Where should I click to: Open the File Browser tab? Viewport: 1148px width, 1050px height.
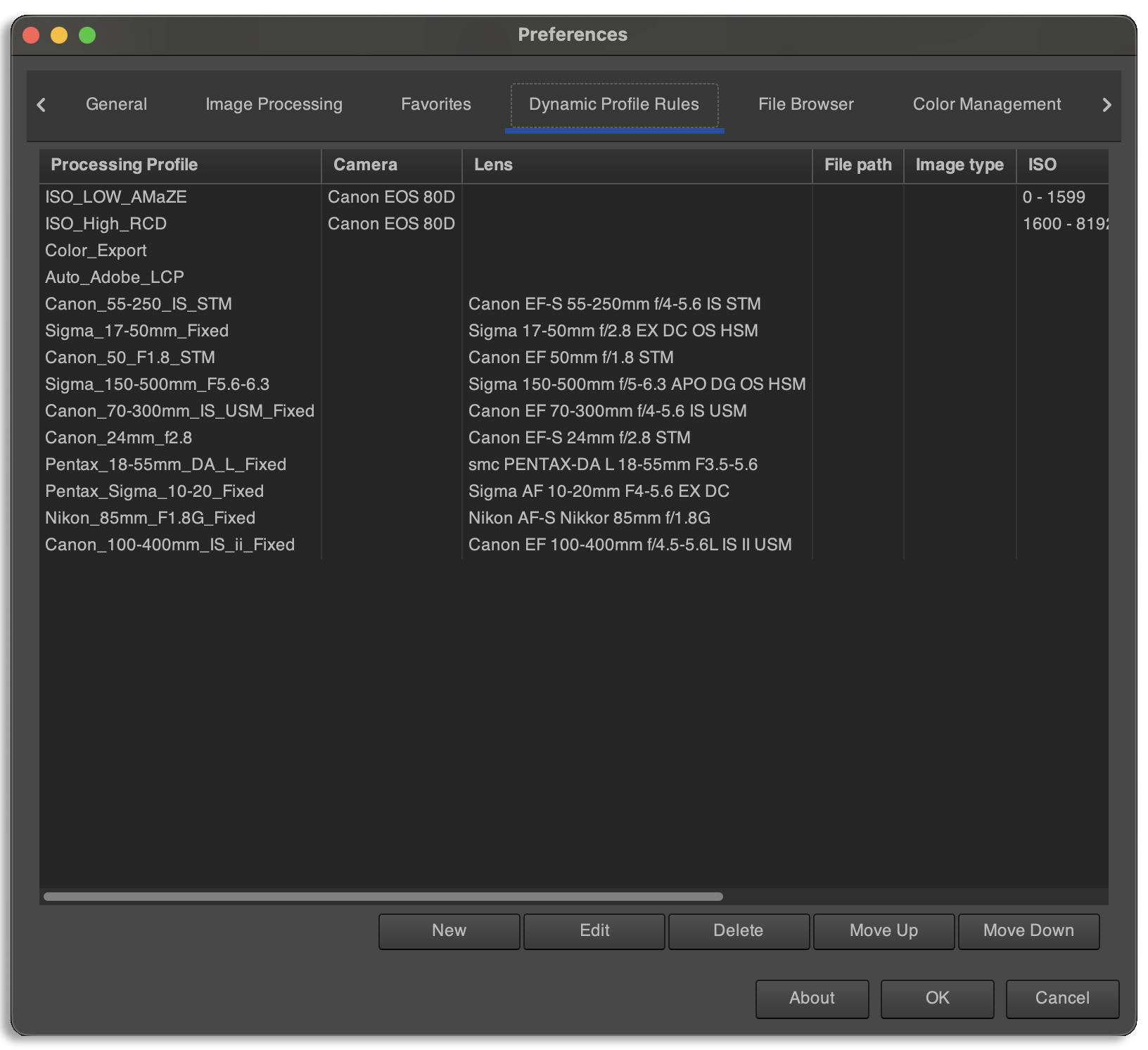[806, 104]
